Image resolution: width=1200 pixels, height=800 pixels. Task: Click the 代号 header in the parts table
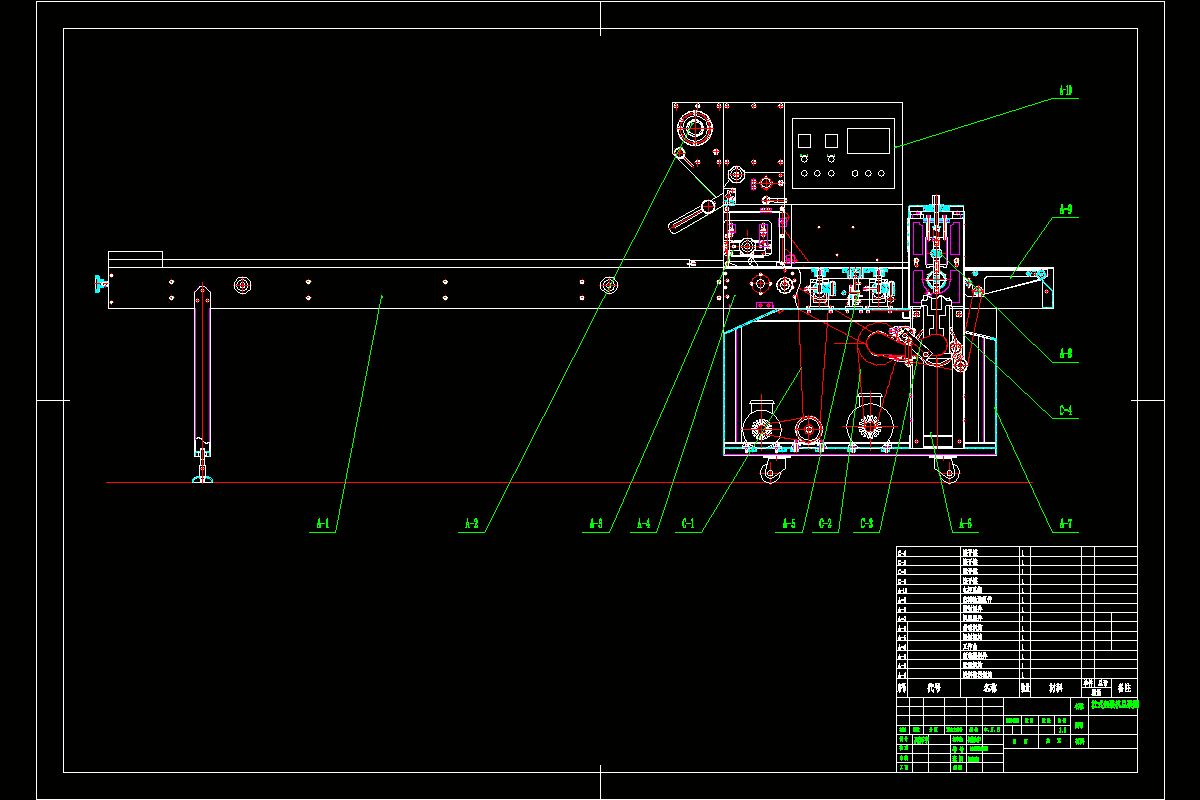(934, 688)
